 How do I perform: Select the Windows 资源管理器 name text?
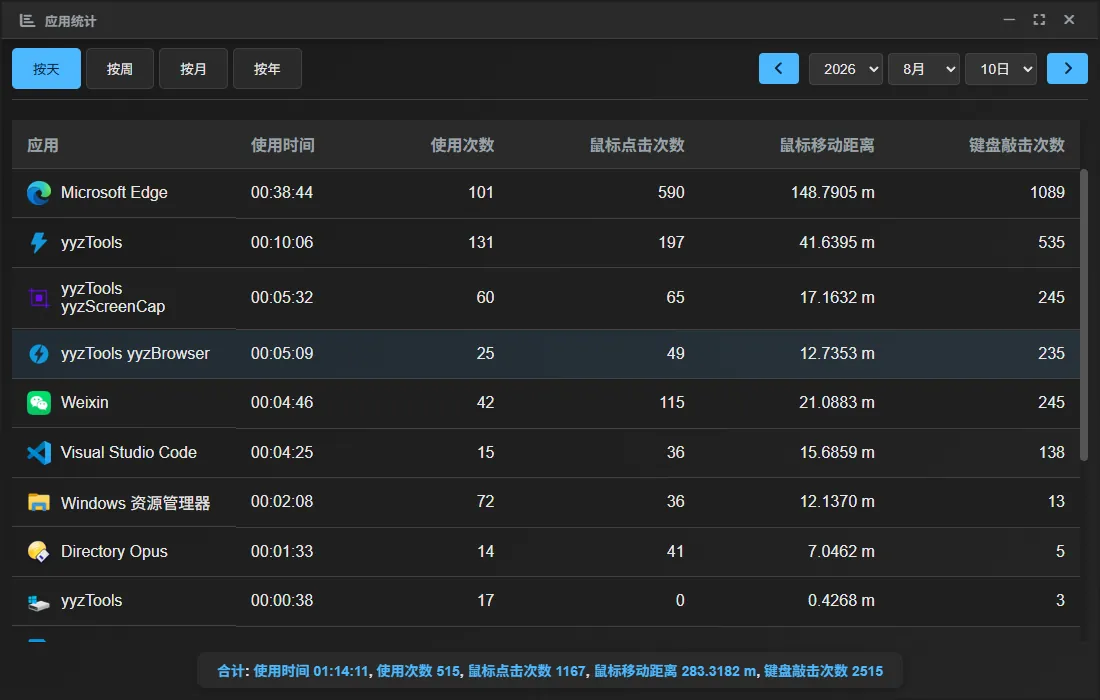135,503
